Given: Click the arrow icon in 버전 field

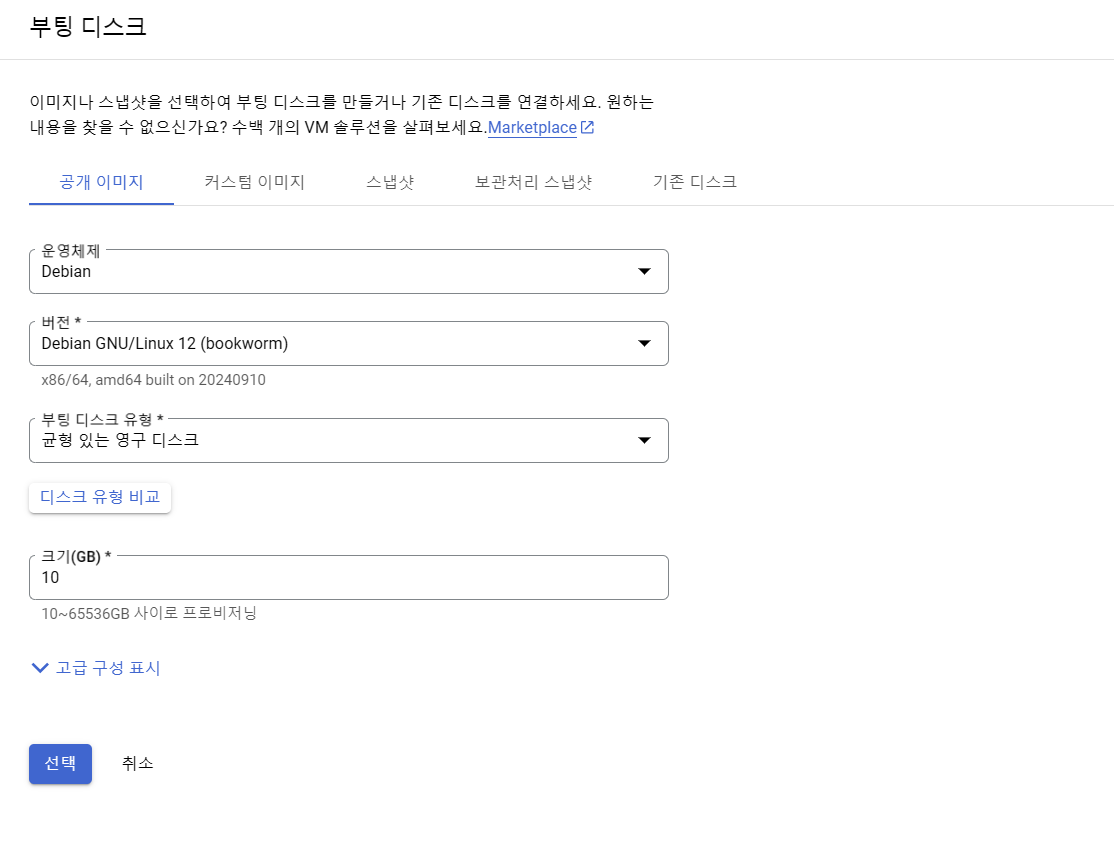Looking at the screenshot, I should 644,344.
